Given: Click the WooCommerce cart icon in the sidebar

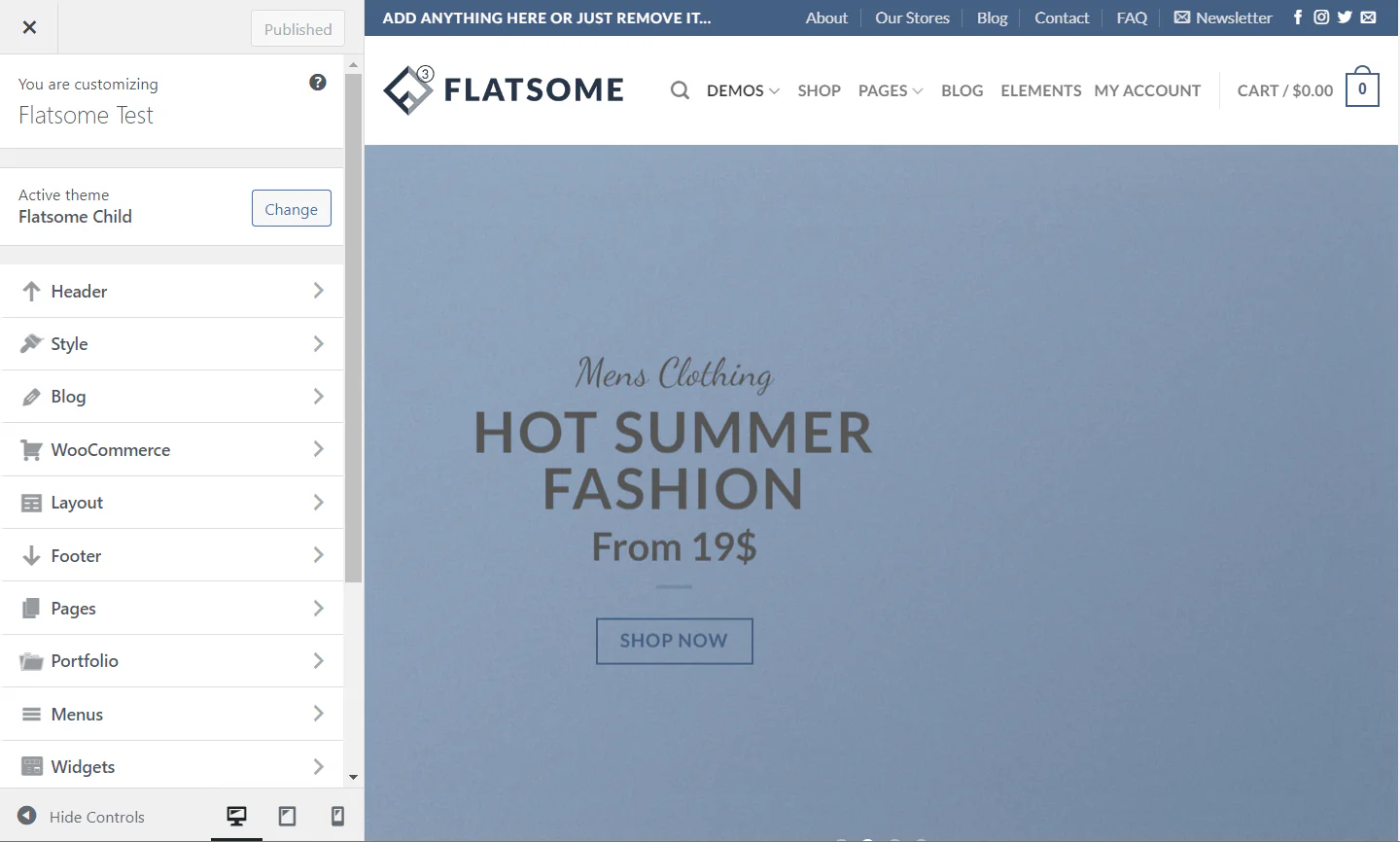Looking at the screenshot, I should coord(29,449).
